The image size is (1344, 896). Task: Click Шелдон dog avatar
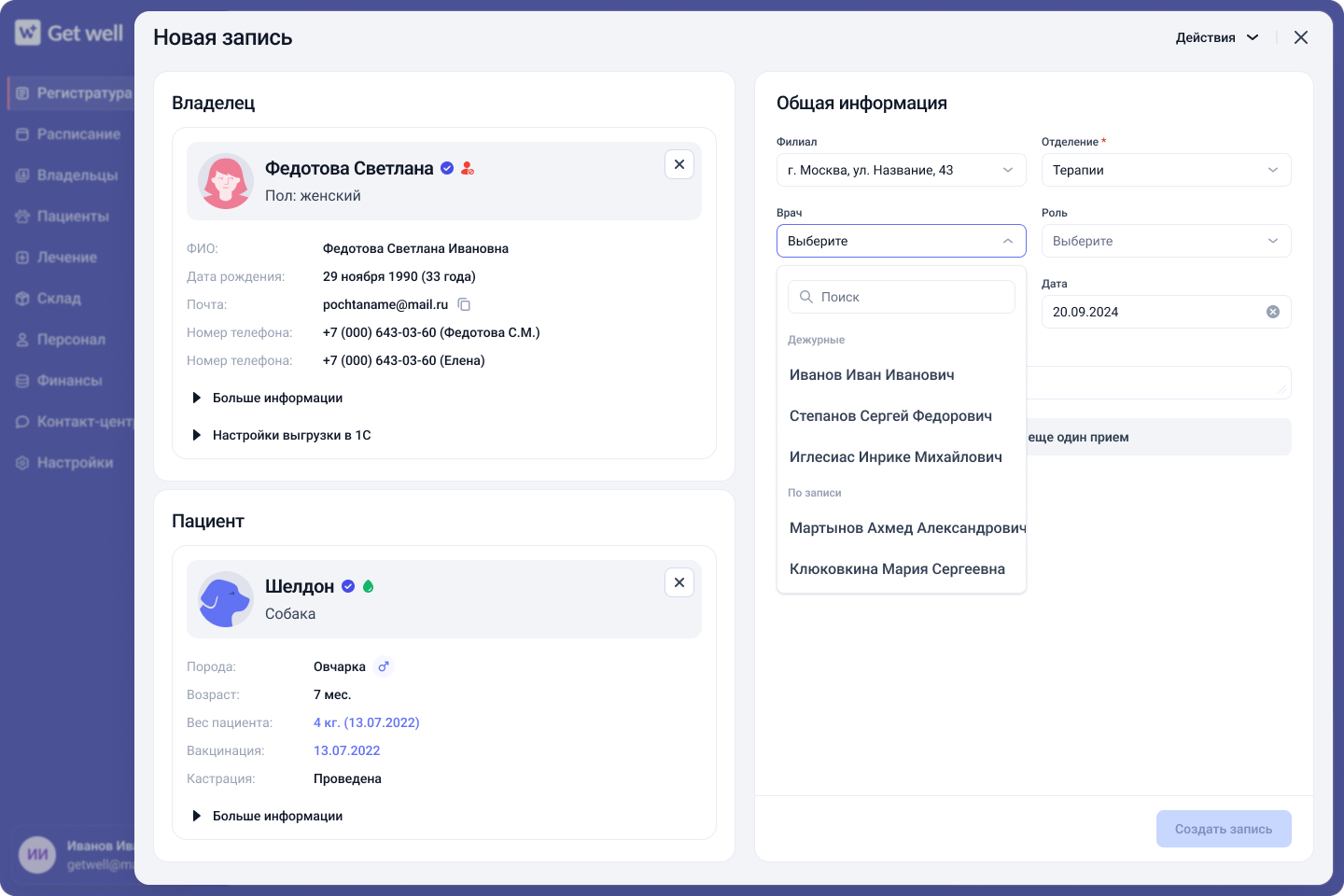(226, 599)
